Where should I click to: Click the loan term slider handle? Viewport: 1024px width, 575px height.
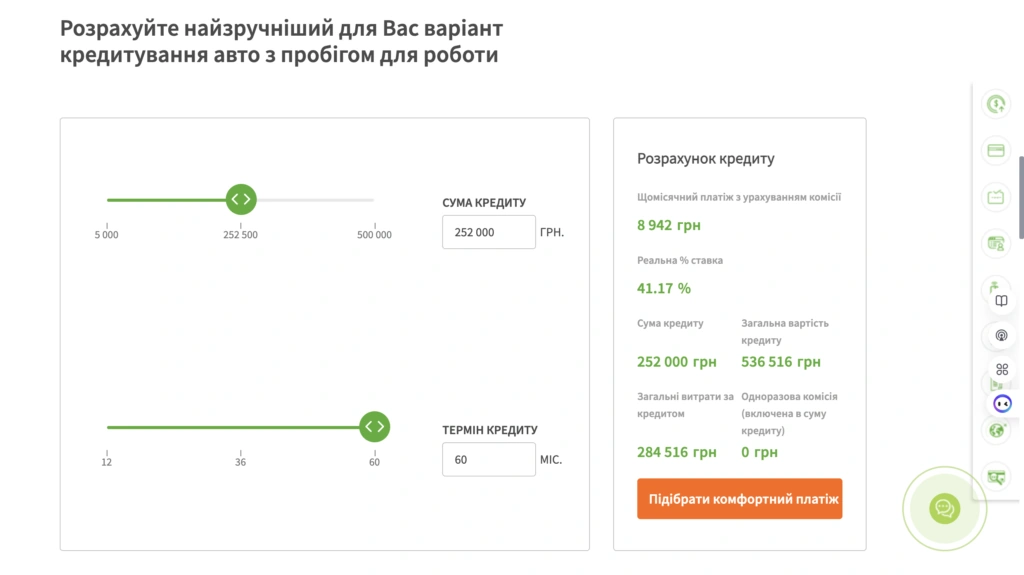374,427
